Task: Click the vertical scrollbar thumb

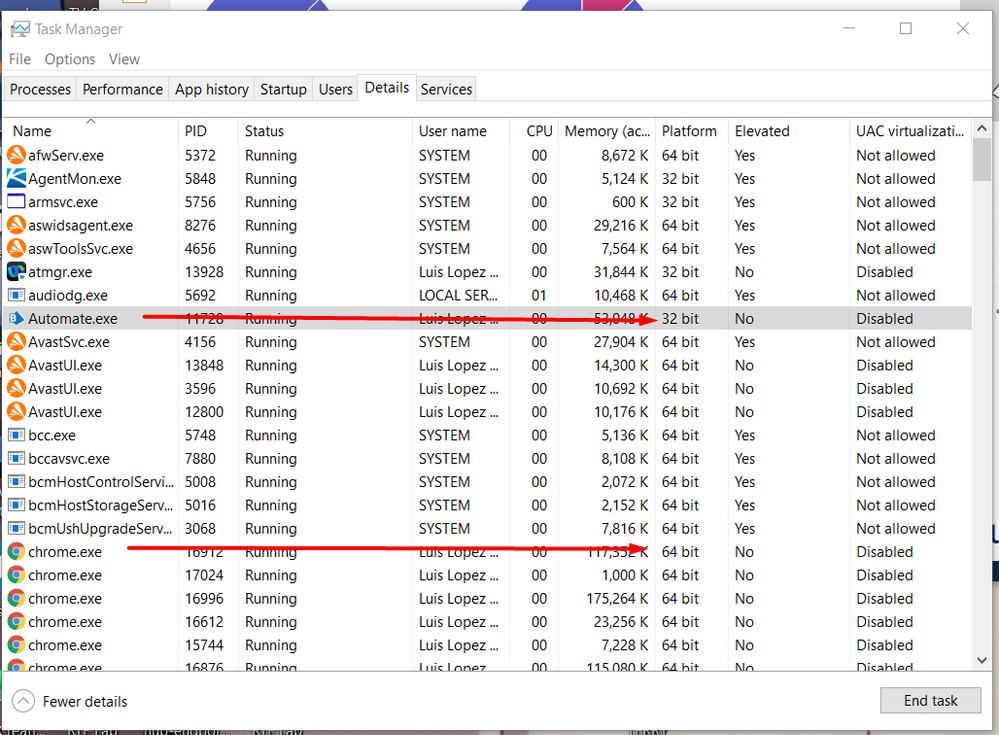Action: pyautogui.click(x=982, y=160)
